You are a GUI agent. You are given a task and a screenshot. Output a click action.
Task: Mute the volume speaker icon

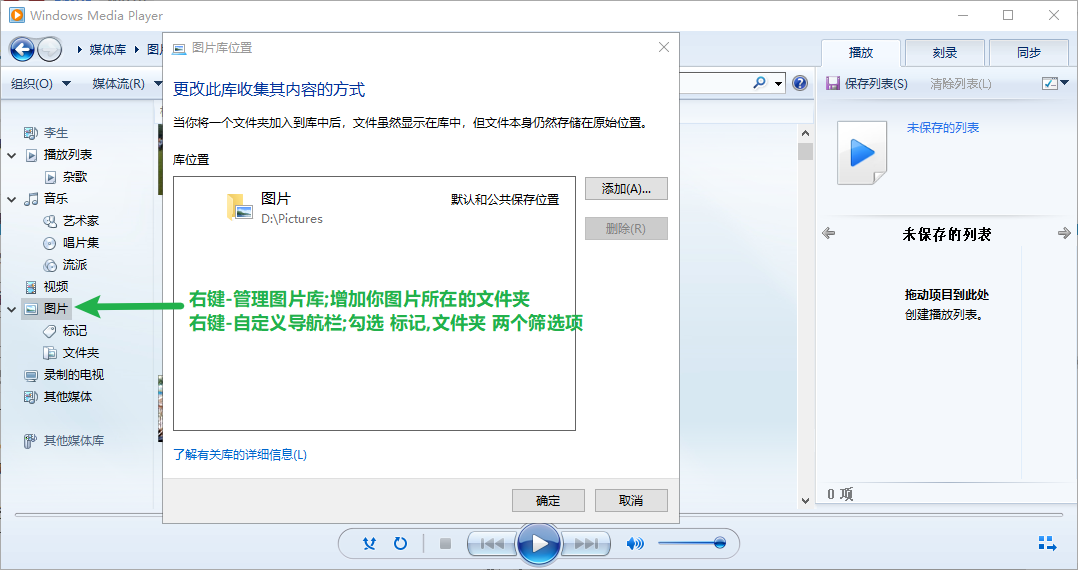pyautogui.click(x=634, y=543)
